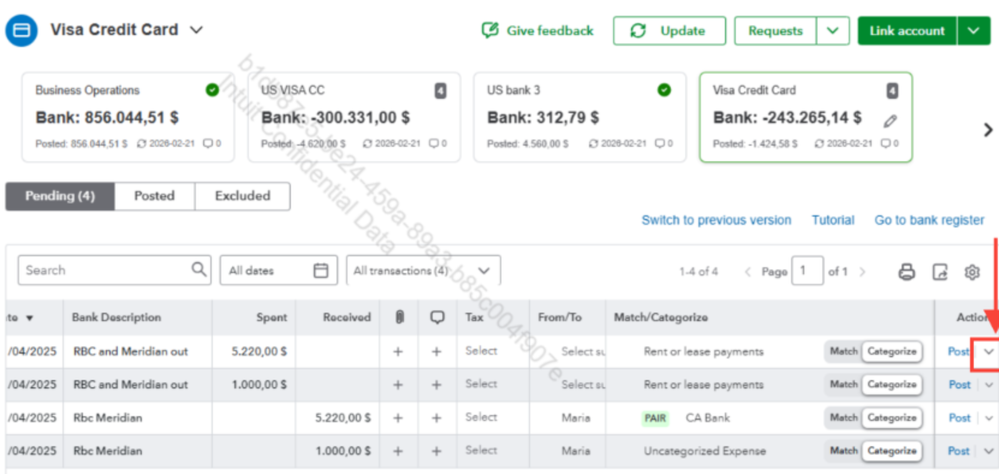Viewport: 999px width, 474px height.
Task: Toggle Match on the PAIR CA Bank row
Action: tap(844, 418)
